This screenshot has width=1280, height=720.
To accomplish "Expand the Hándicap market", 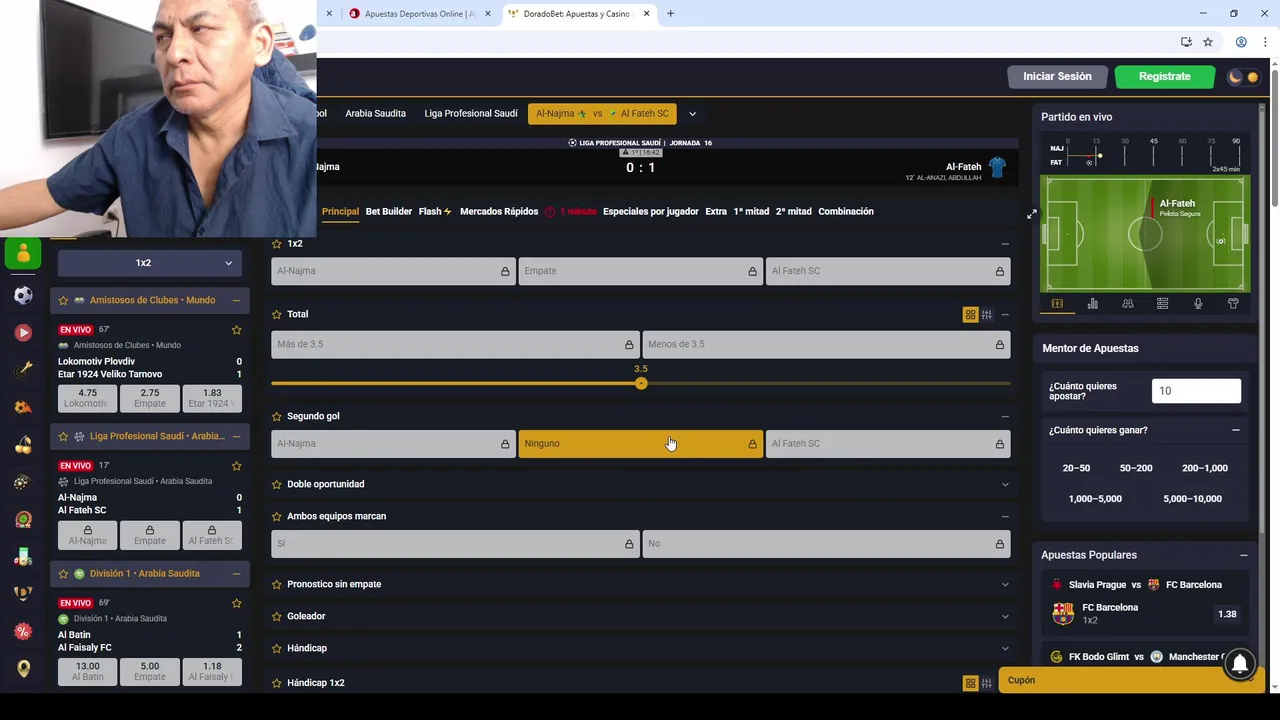I will click(1005, 648).
